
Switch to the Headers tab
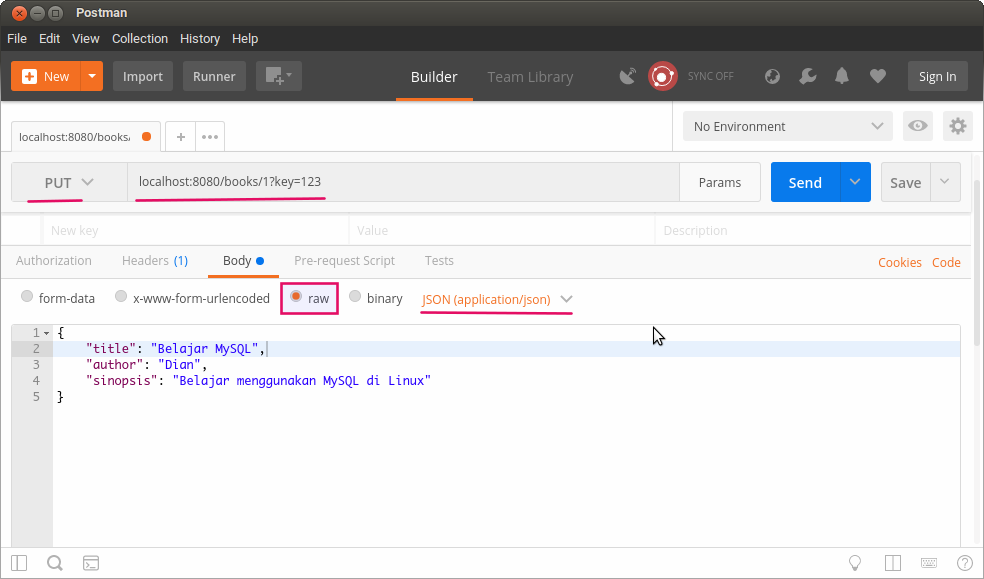154,261
